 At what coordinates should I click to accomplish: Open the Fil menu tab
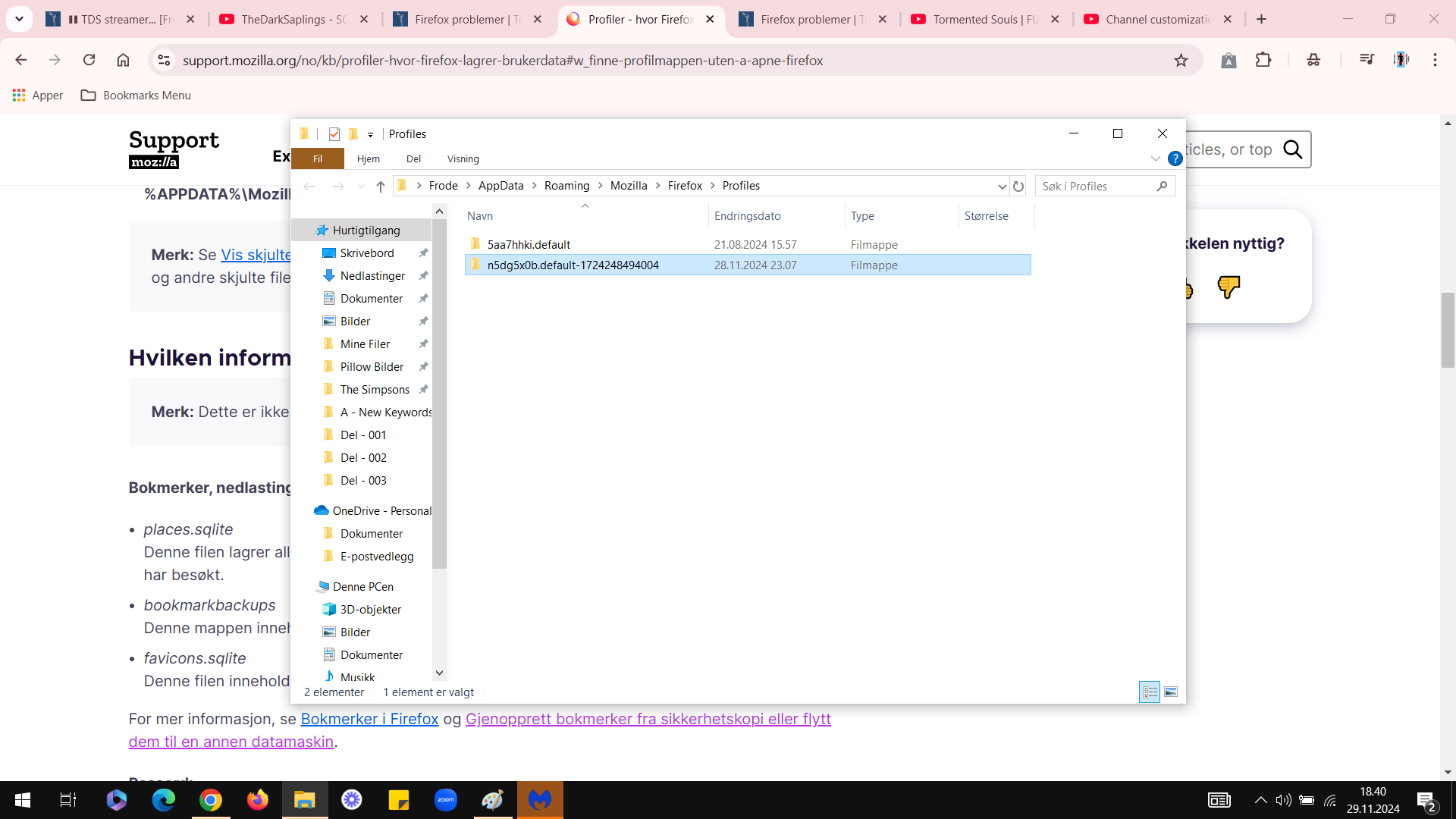318,158
